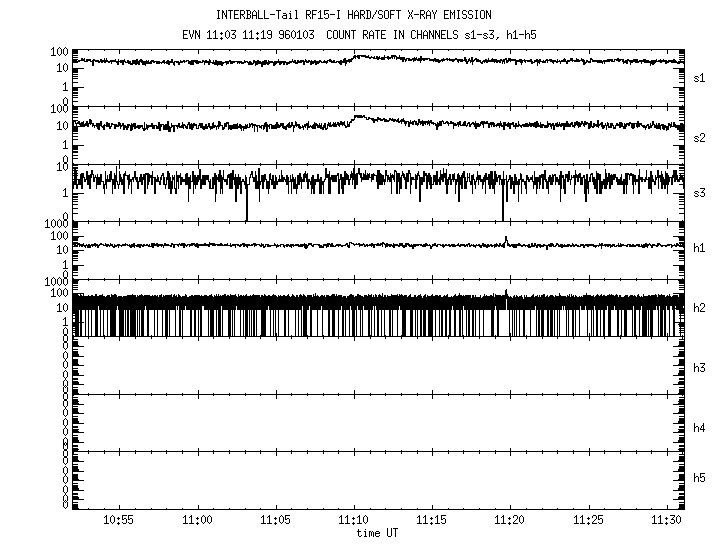Viewport: 720px width, 550px height.
Task: Select the h5 channel label
Action: point(700,478)
